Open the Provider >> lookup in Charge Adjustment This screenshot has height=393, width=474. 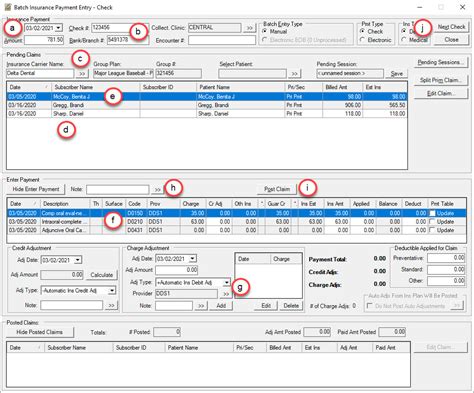click(x=226, y=294)
